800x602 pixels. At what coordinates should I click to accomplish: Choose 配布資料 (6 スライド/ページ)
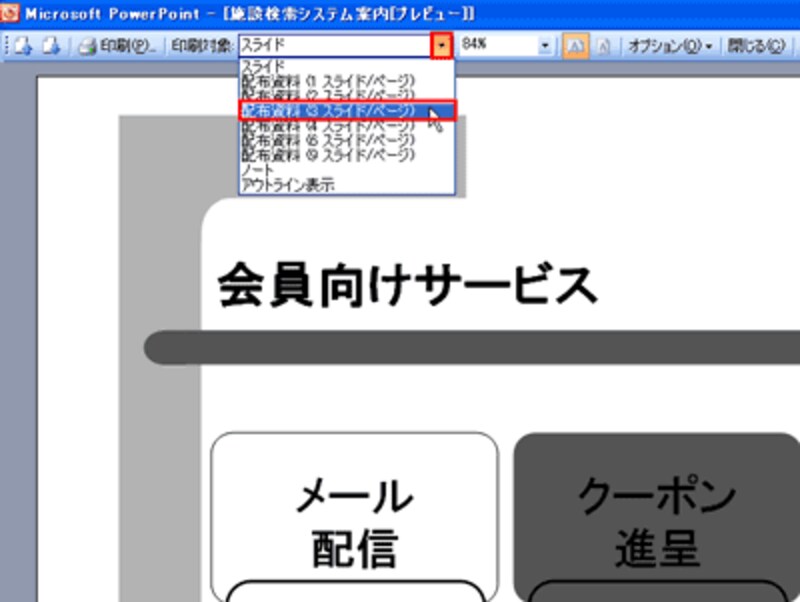[346, 140]
